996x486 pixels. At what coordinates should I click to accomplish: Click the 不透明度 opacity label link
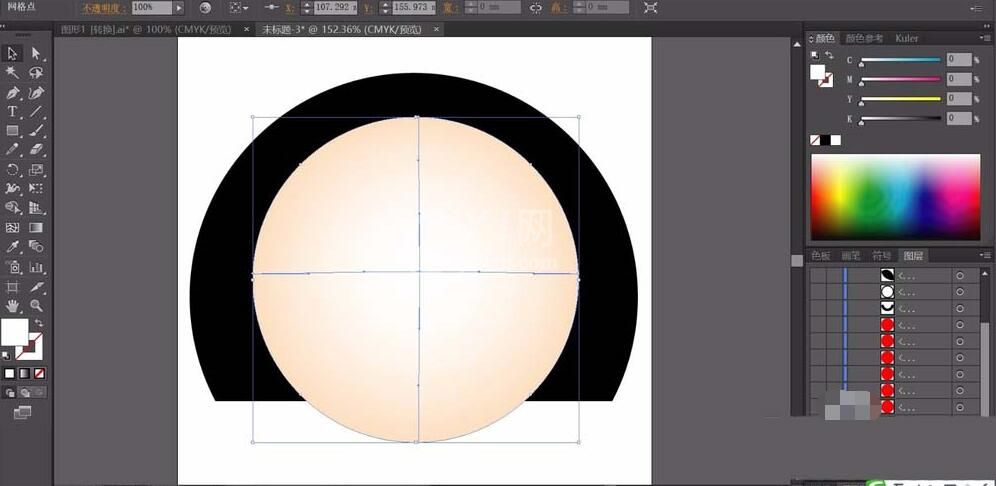click(x=103, y=8)
